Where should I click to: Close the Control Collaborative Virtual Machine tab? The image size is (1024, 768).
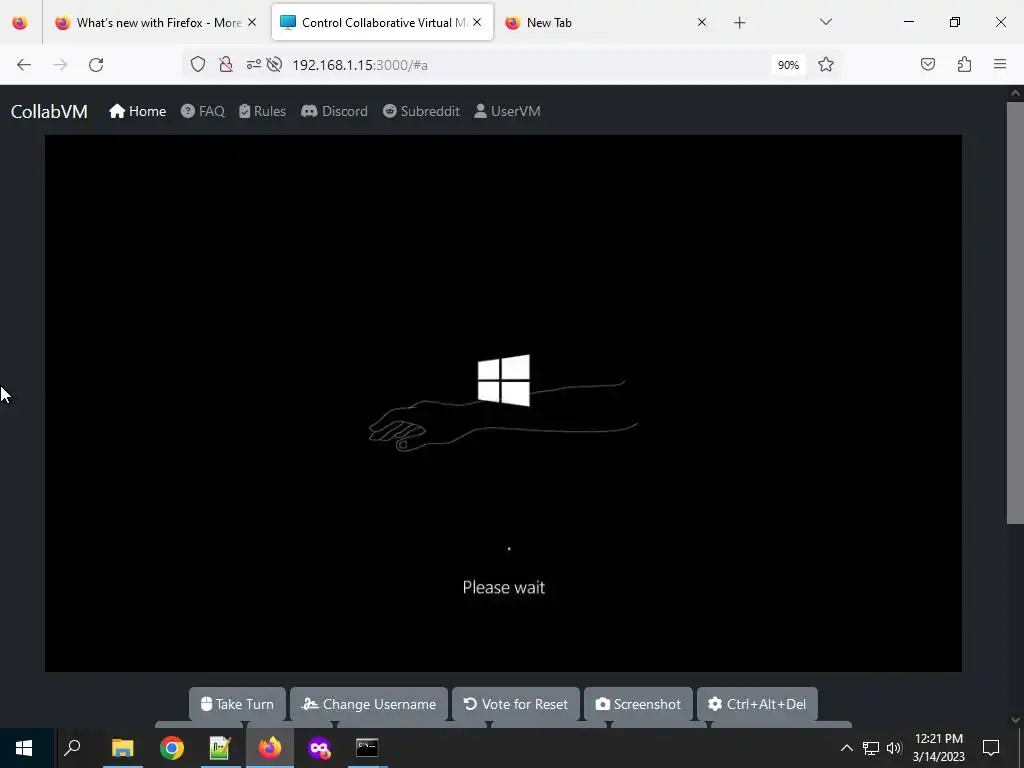477,22
